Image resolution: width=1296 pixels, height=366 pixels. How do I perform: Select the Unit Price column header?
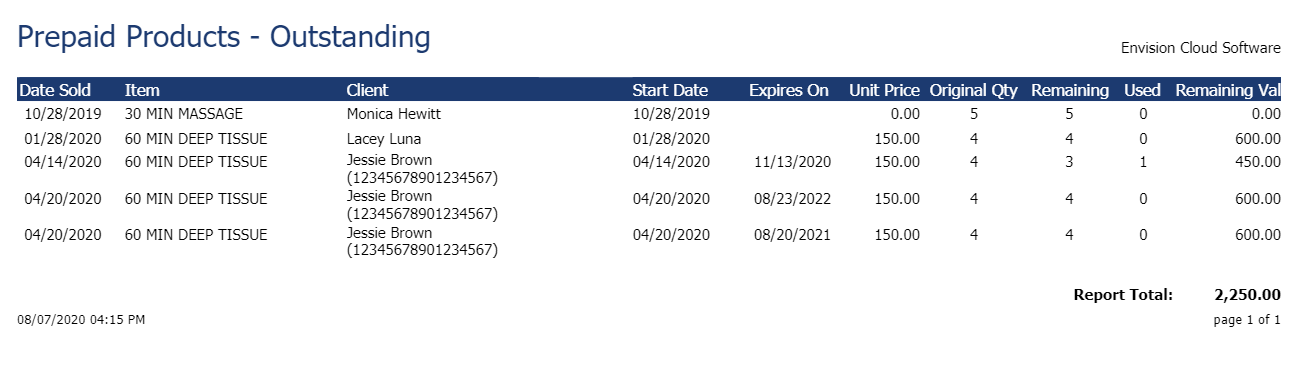[x=884, y=90]
